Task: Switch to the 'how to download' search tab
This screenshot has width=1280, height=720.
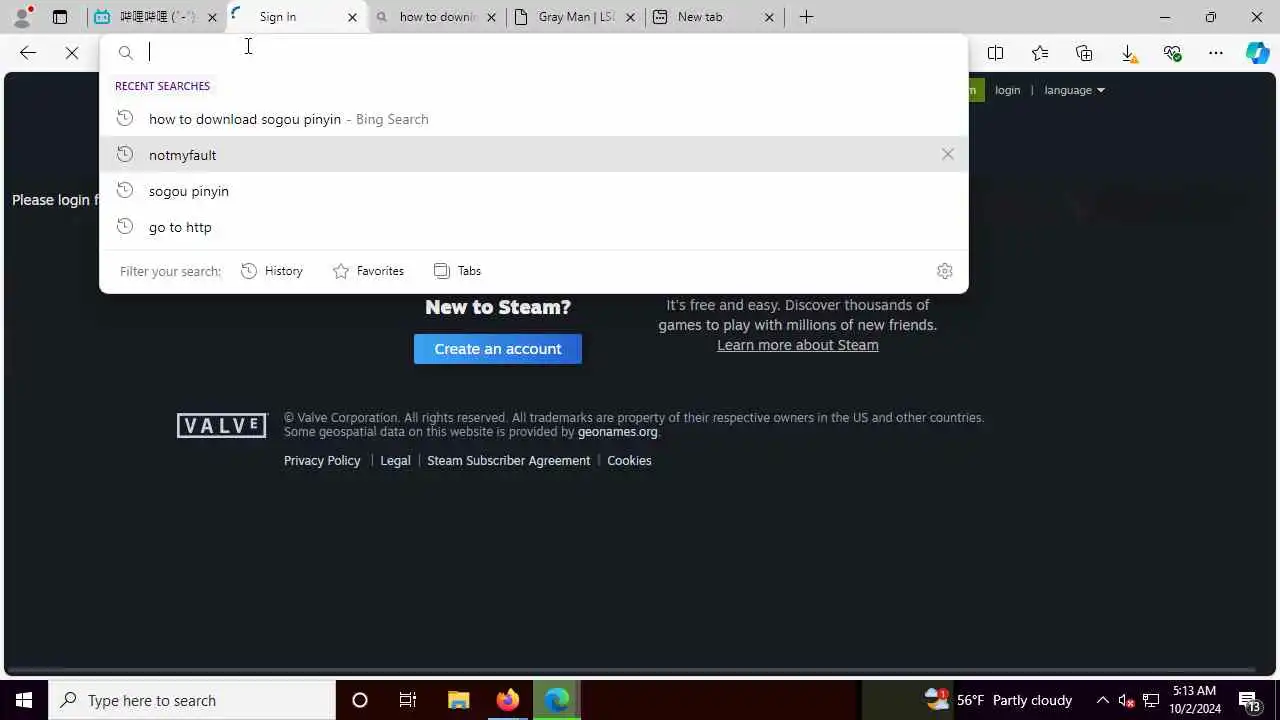Action: [435, 17]
